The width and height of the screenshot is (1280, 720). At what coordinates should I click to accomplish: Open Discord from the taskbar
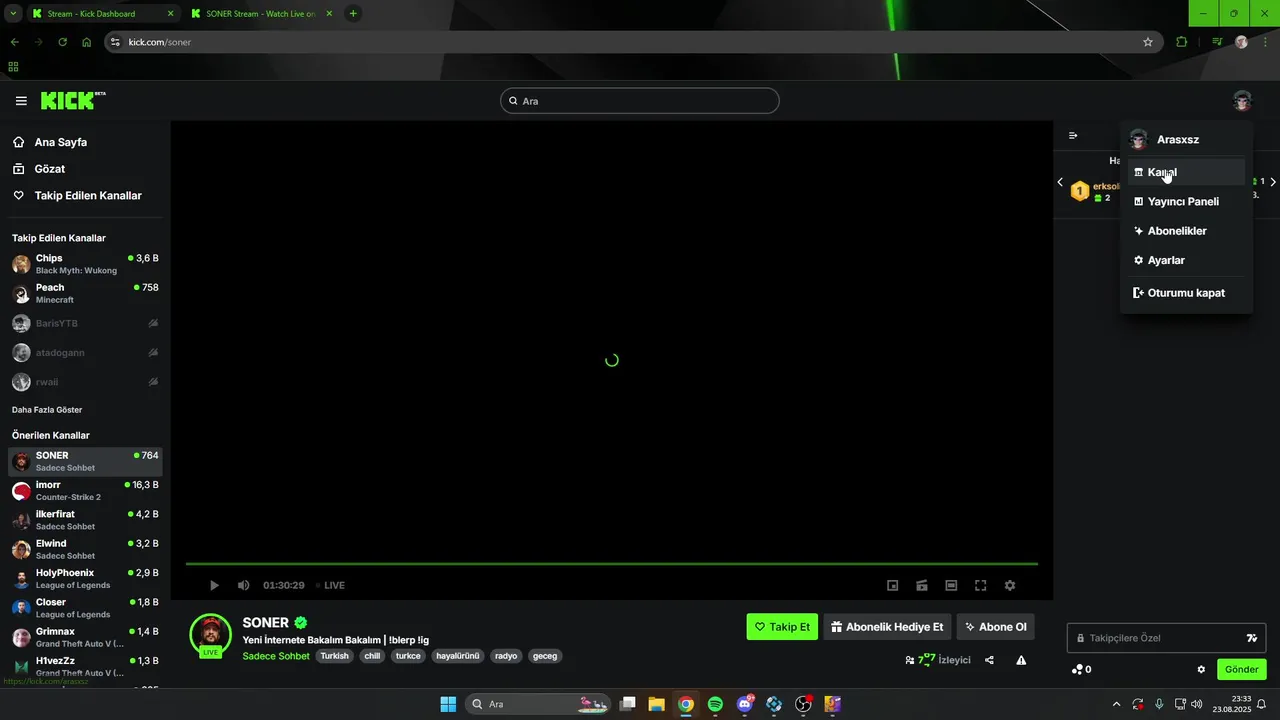point(745,704)
